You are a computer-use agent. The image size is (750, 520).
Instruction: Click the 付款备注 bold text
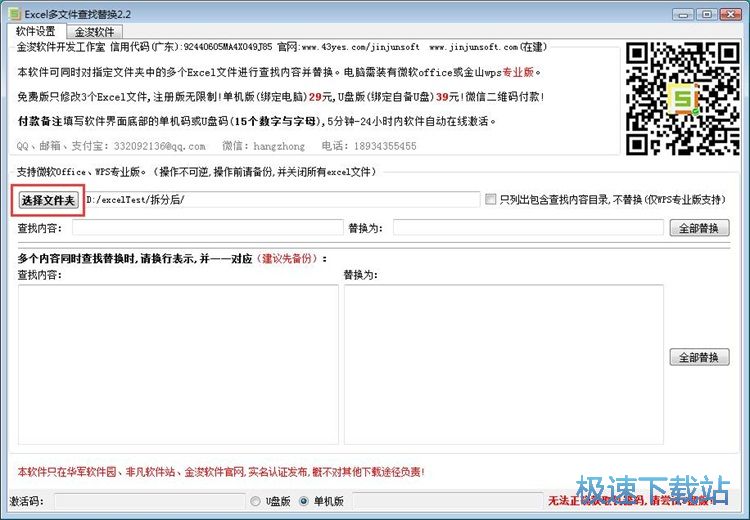coord(40,121)
